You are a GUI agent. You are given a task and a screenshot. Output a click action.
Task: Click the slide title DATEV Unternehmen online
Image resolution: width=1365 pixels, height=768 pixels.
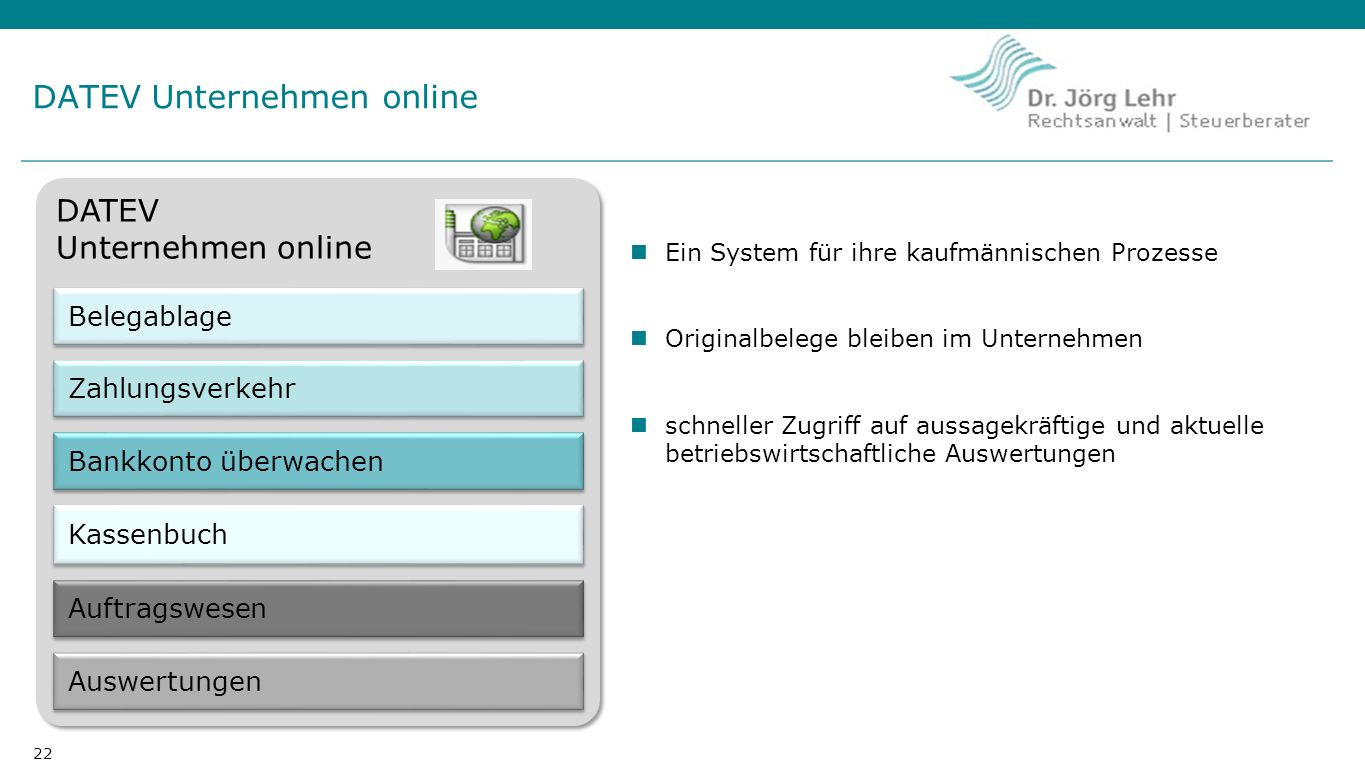[x=255, y=97]
